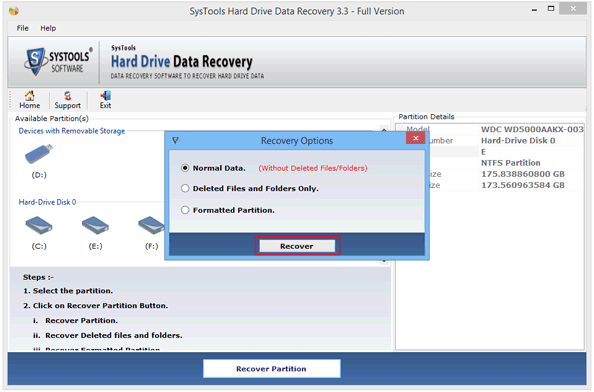
Task: Select the (E:) hard drive partition
Action: click(95, 225)
